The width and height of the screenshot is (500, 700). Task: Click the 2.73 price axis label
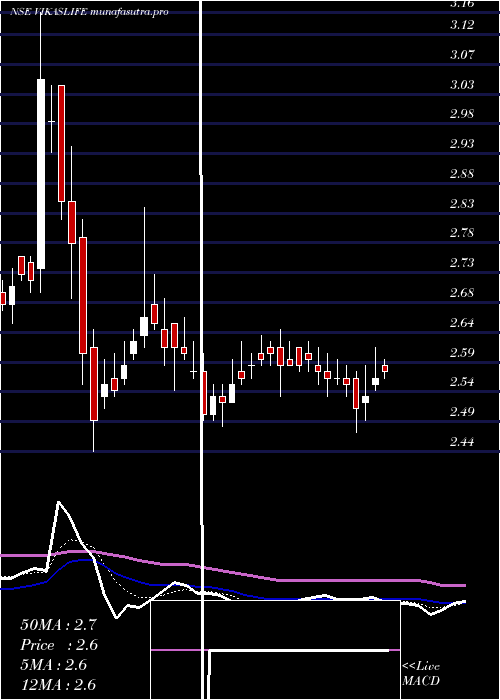(x=462, y=263)
